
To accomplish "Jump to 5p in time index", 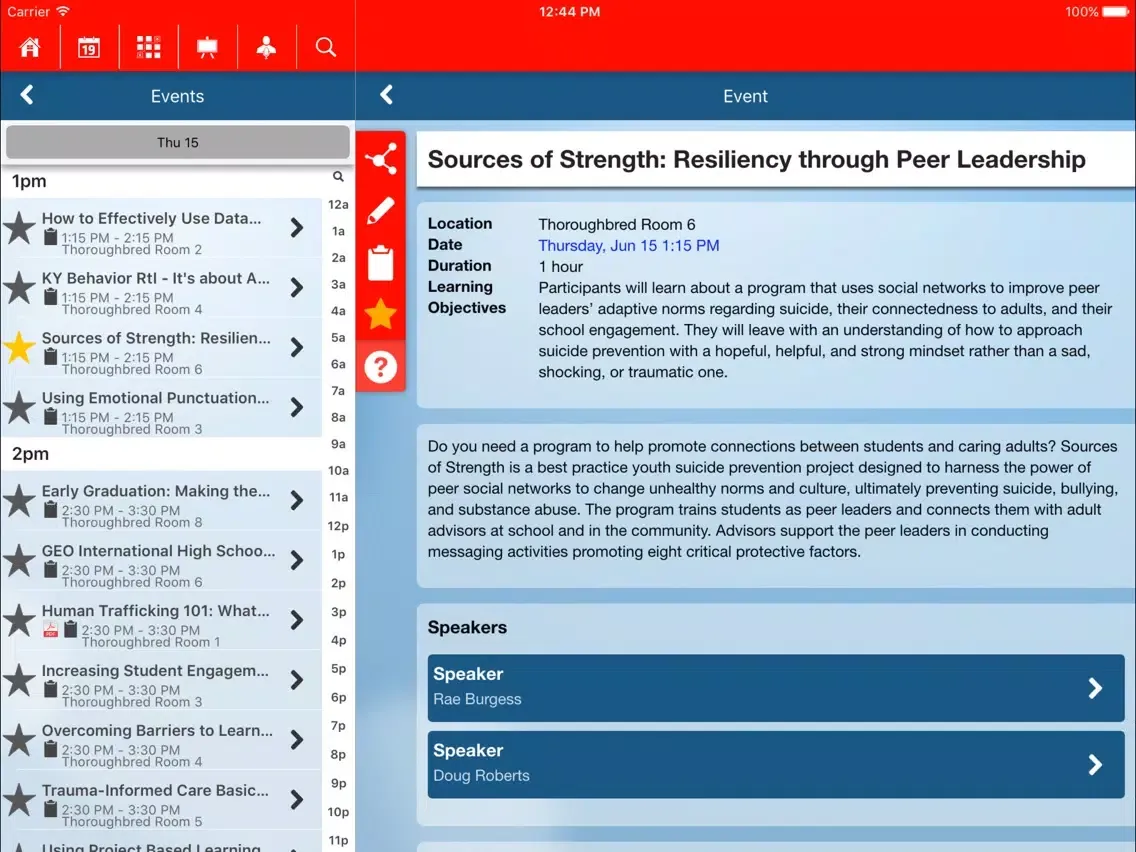I will (338, 669).
